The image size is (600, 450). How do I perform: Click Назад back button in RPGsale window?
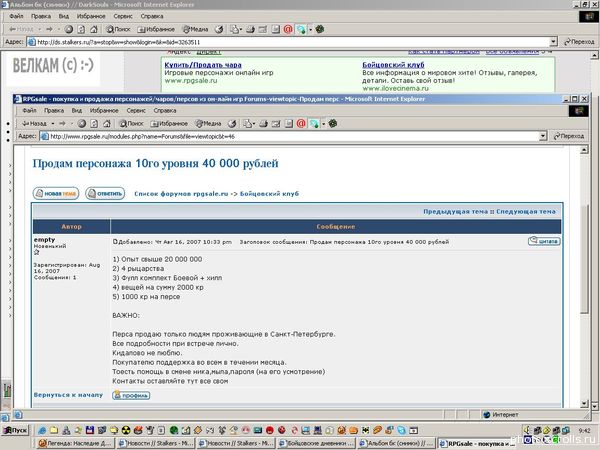[34, 124]
